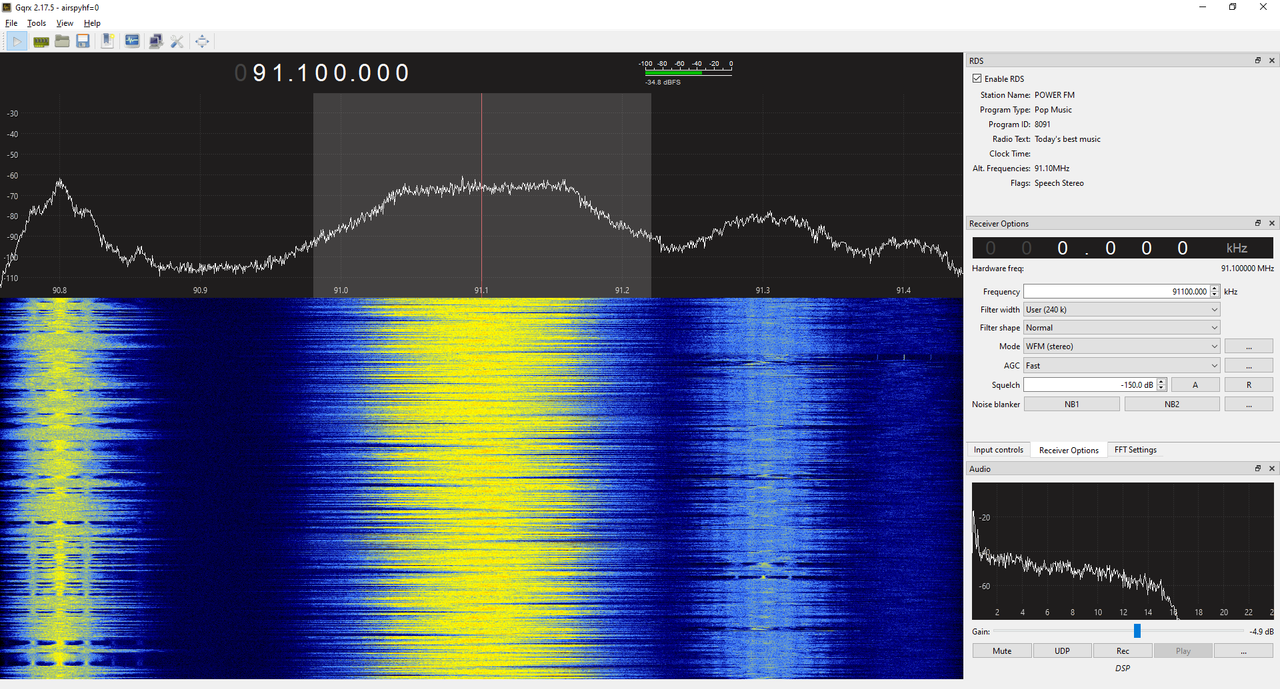Click the radio text Today's best music

click(x=1067, y=139)
